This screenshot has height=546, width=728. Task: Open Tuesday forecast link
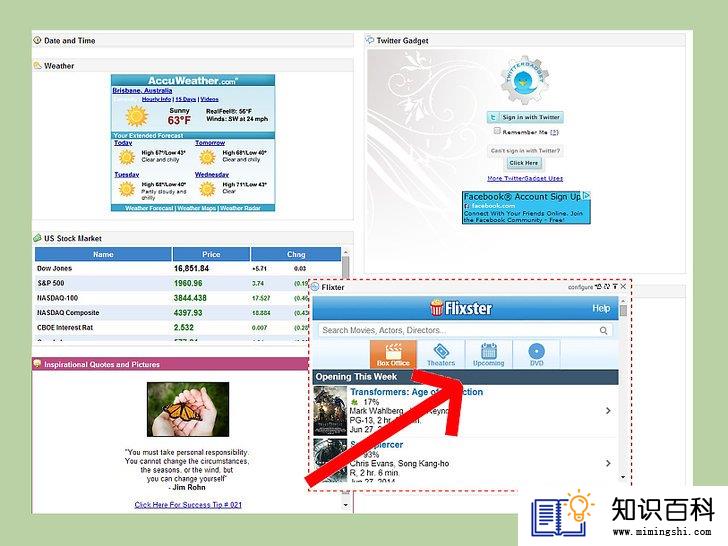[x=127, y=175]
